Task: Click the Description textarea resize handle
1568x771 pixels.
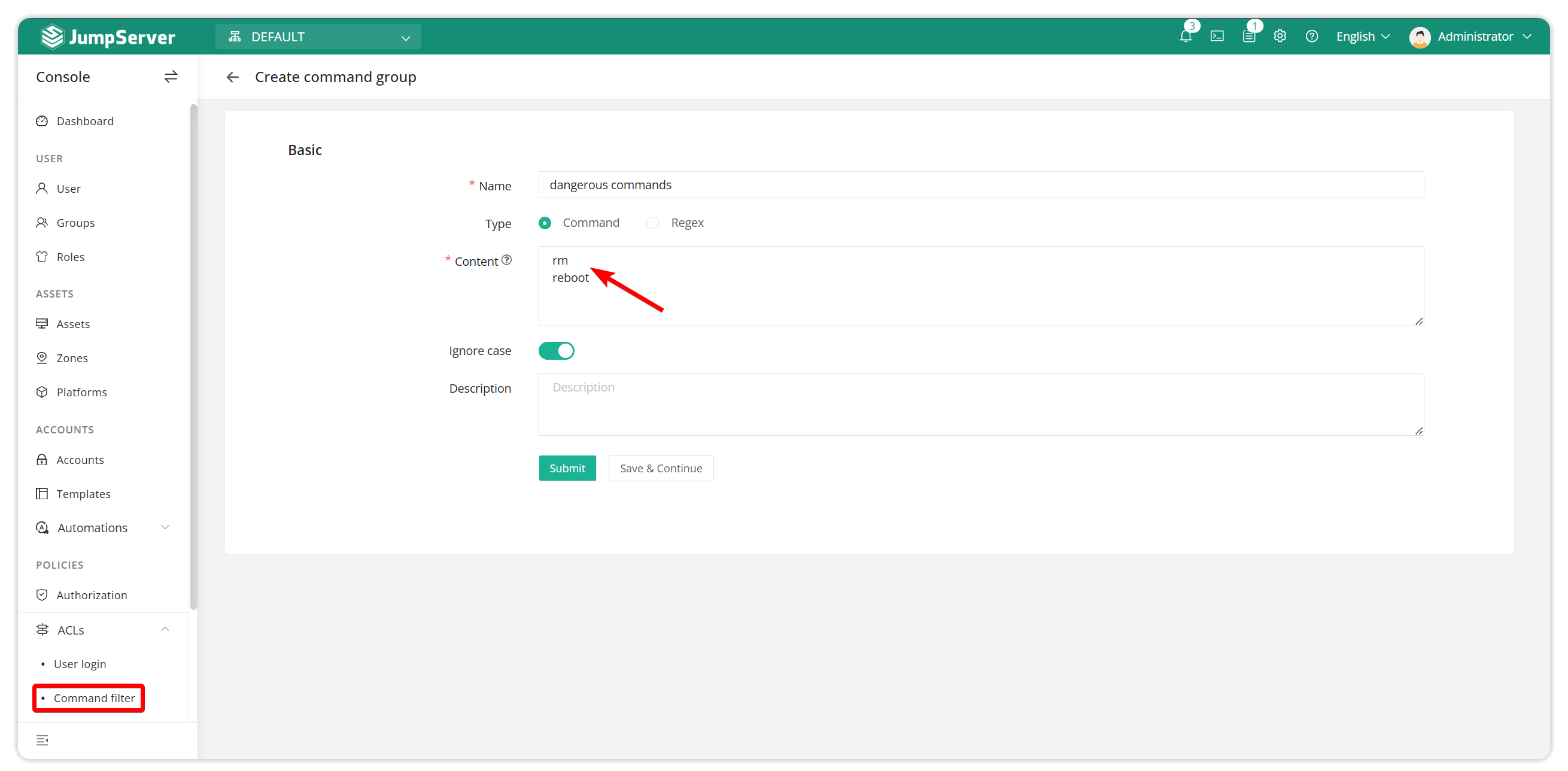Action: tap(1418, 430)
